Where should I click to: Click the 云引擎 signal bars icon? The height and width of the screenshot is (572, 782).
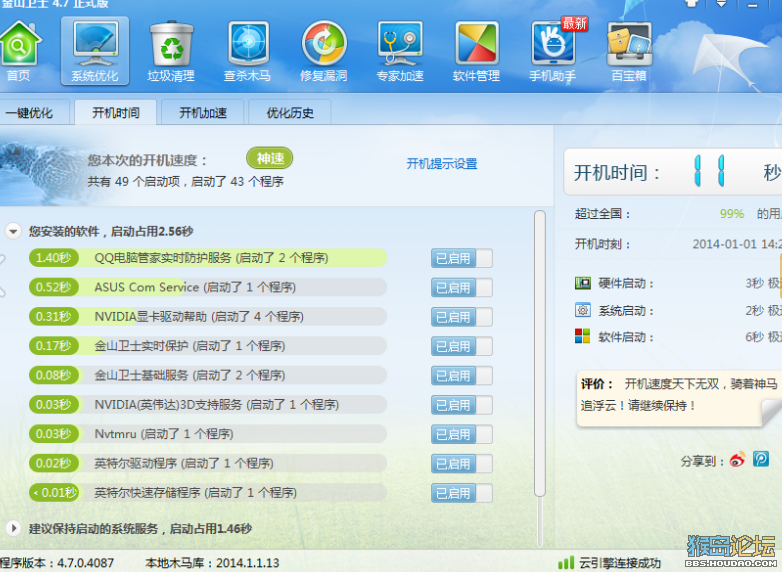point(566,563)
